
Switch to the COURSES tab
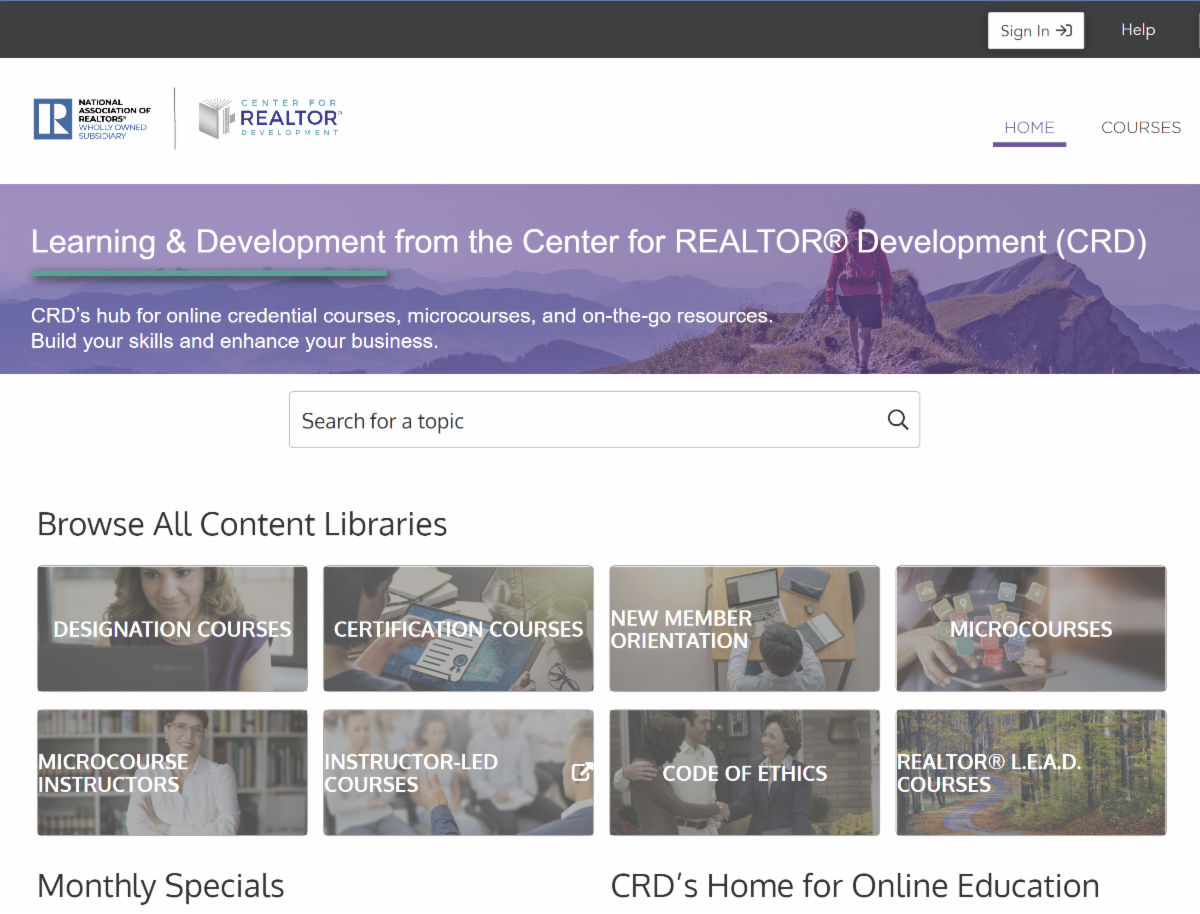pyautogui.click(x=1140, y=128)
